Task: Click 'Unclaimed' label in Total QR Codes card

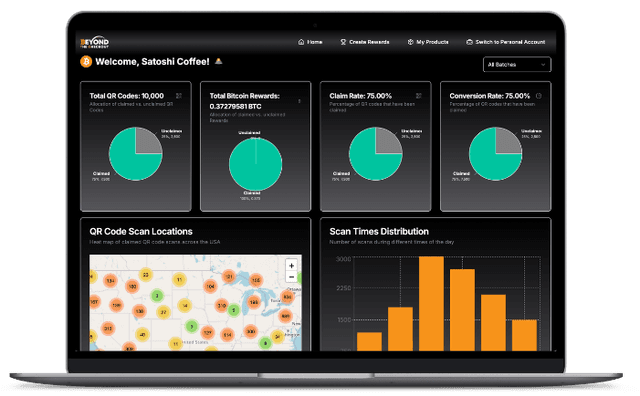Action: 171,131
